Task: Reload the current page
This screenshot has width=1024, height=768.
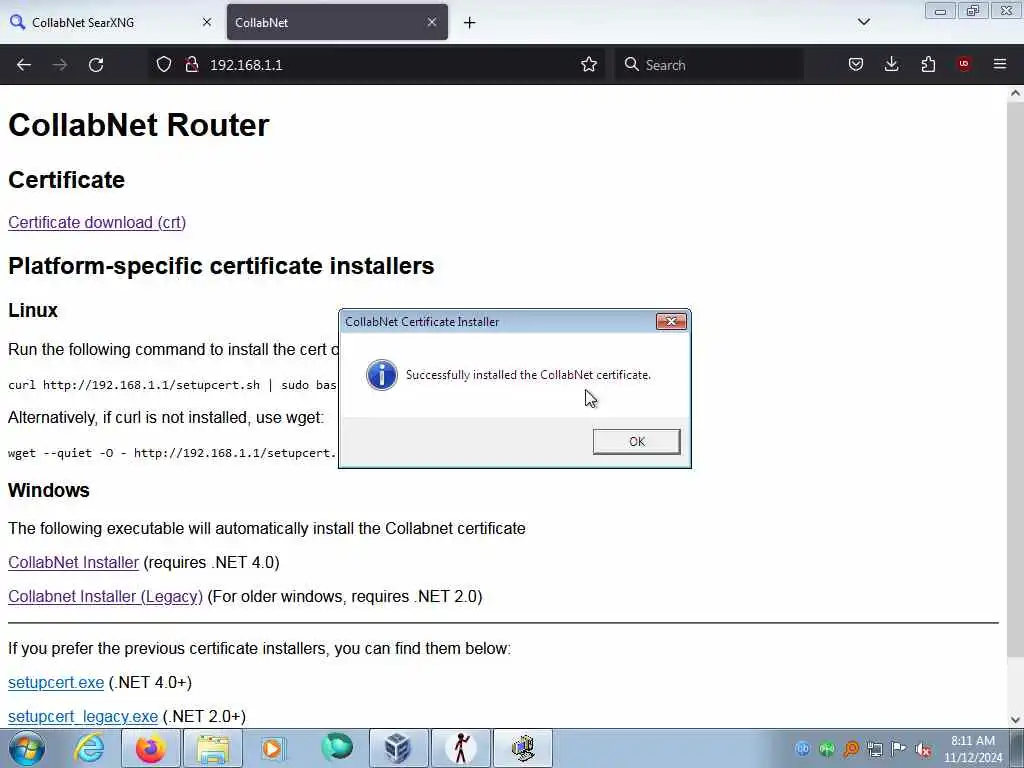Action: 96,65
